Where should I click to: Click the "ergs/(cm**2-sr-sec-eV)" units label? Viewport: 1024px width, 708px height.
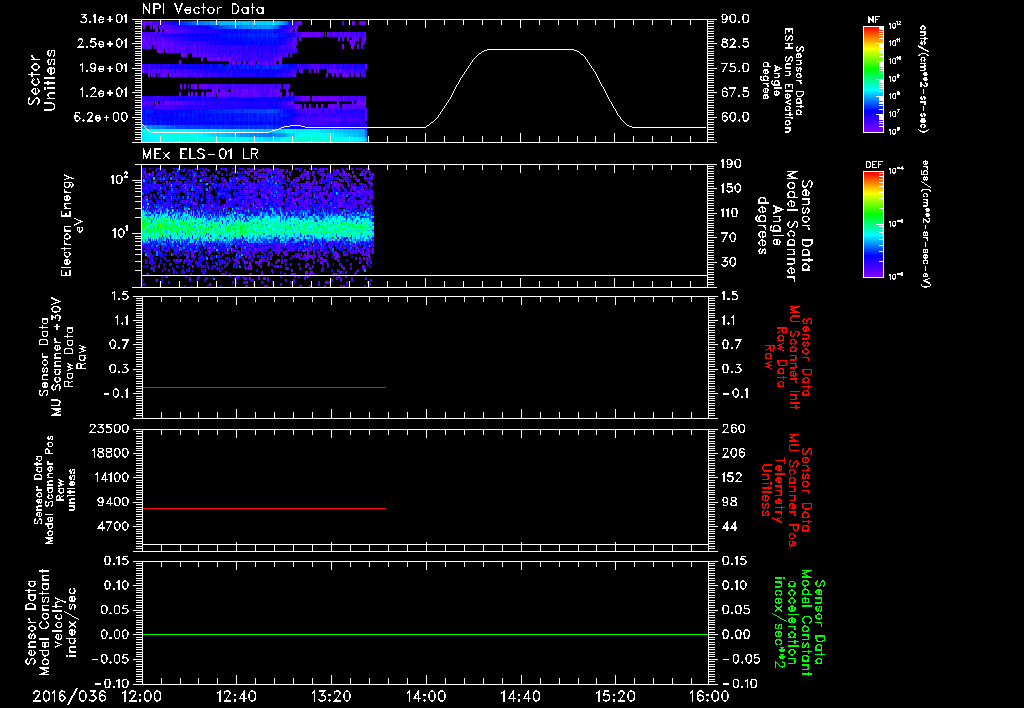tap(925, 224)
